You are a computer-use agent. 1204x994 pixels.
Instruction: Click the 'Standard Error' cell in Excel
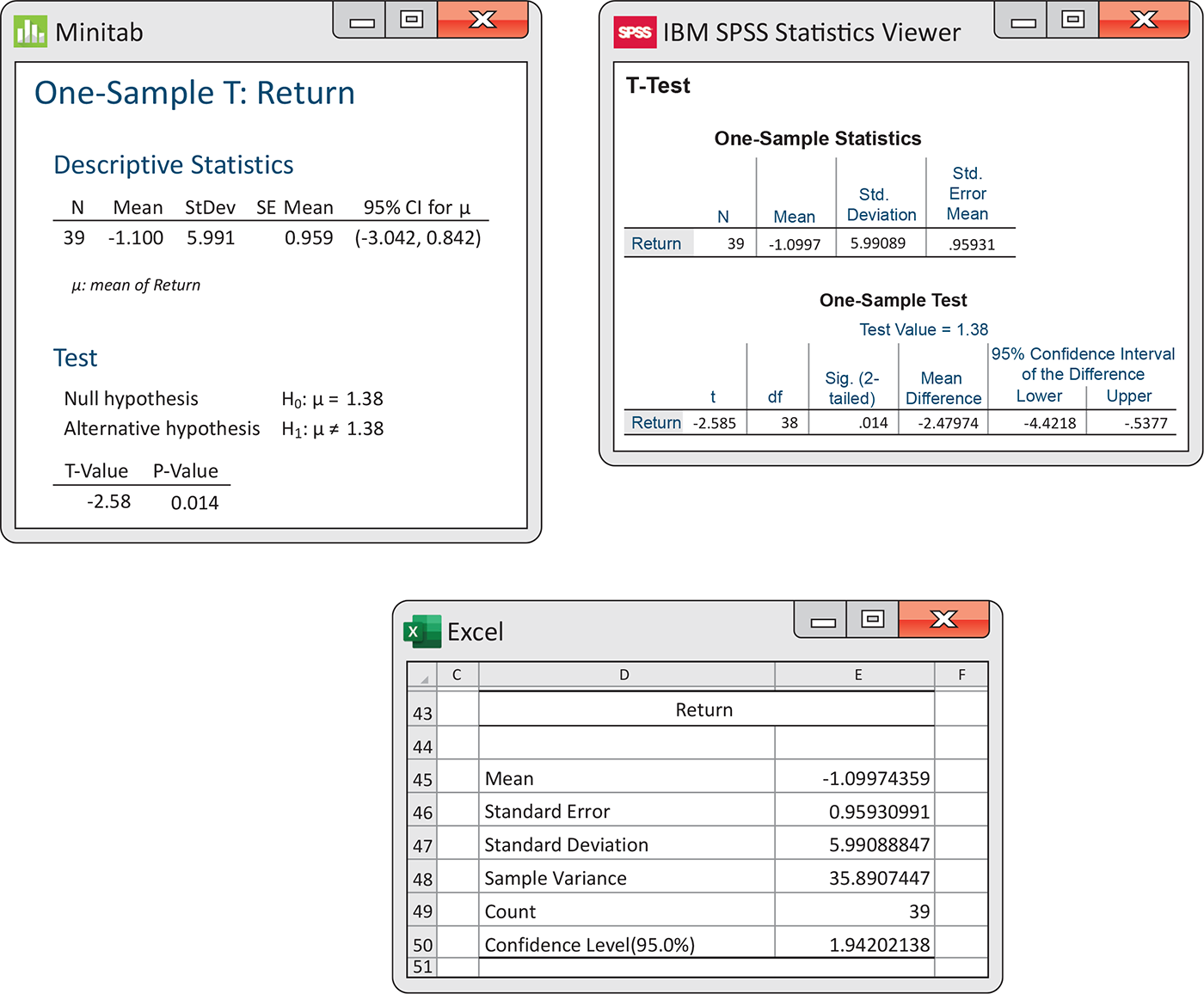coord(626,811)
